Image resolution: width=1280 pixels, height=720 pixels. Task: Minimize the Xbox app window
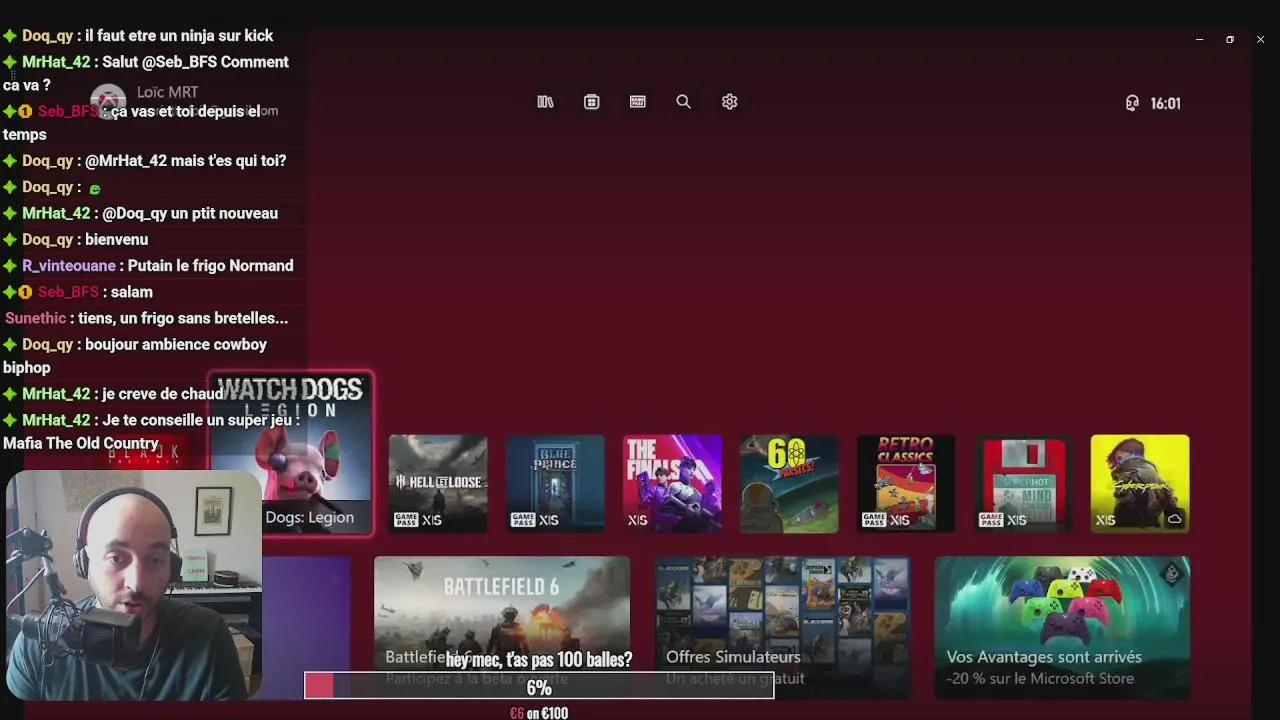(x=1199, y=40)
